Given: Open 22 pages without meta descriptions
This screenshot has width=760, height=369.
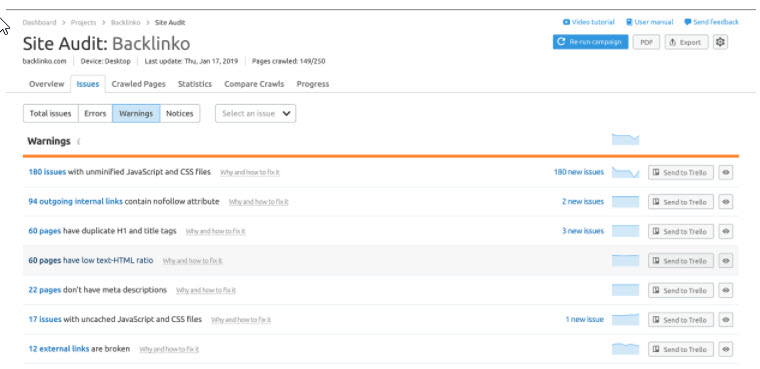Looking at the screenshot, I should pos(45,290).
